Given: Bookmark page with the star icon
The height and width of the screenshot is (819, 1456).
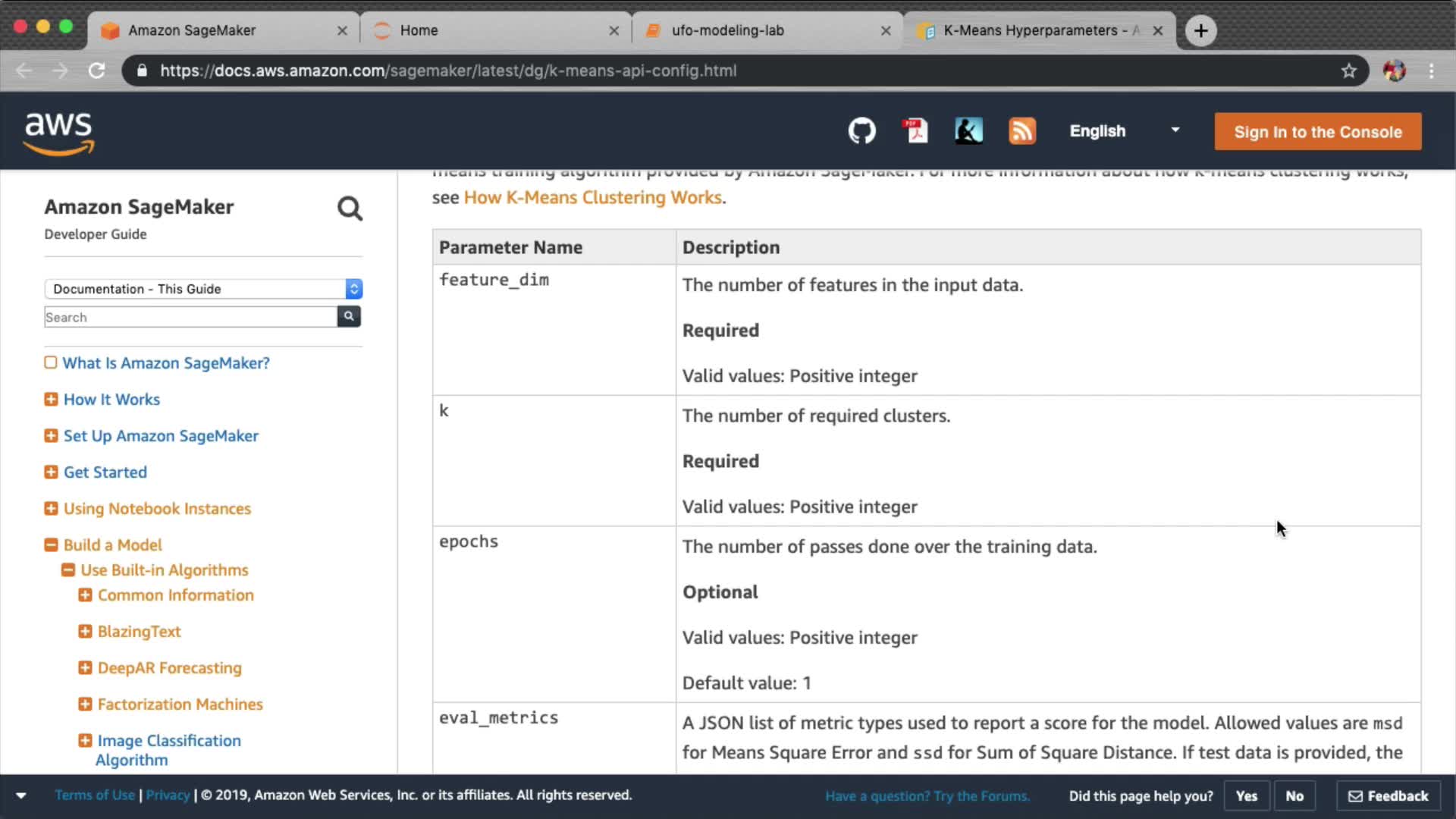Looking at the screenshot, I should click(1348, 71).
